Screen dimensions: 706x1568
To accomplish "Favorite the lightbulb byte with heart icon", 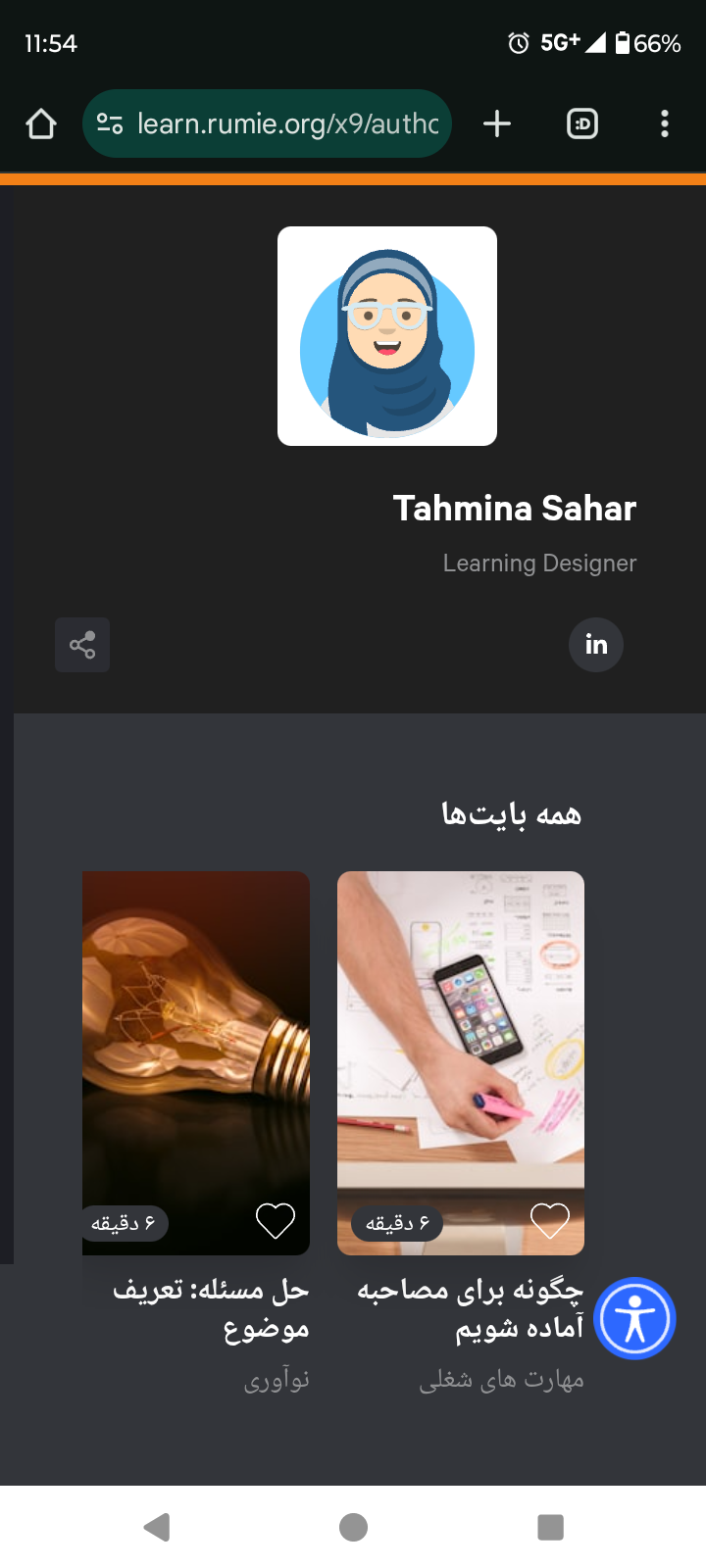I will (x=276, y=1221).
